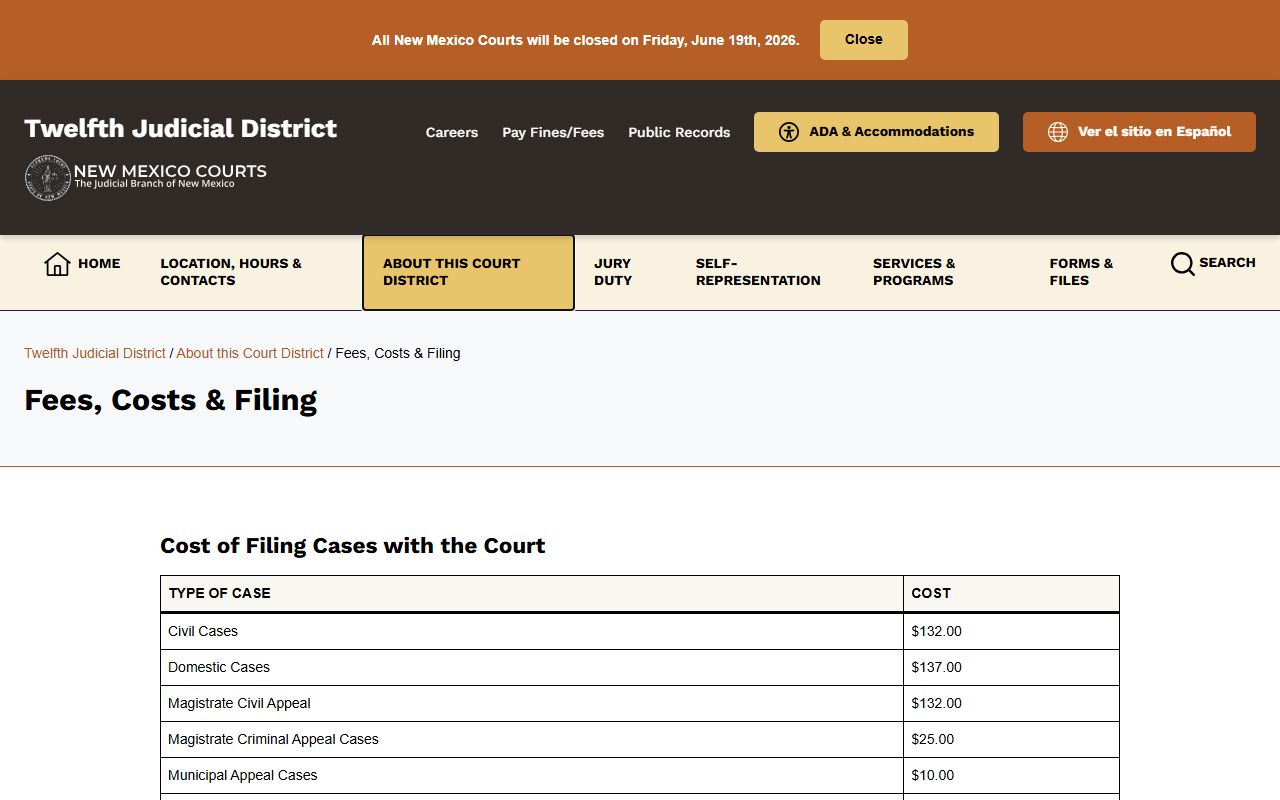1280x800 pixels.
Task: Switch to the Spanish site
Action: (x=1139, y=132)
